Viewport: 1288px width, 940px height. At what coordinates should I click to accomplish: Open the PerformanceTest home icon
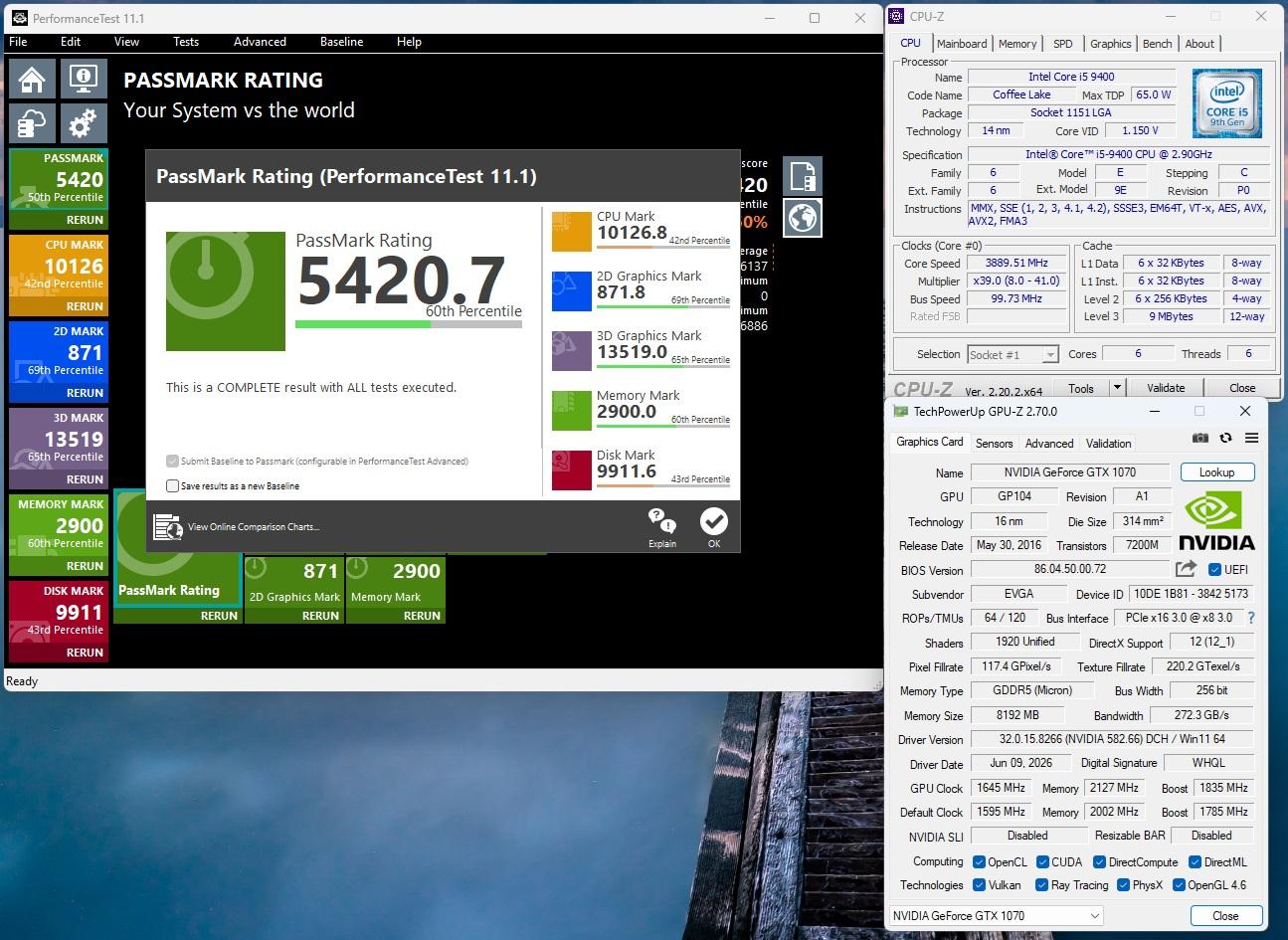[32, 79]
